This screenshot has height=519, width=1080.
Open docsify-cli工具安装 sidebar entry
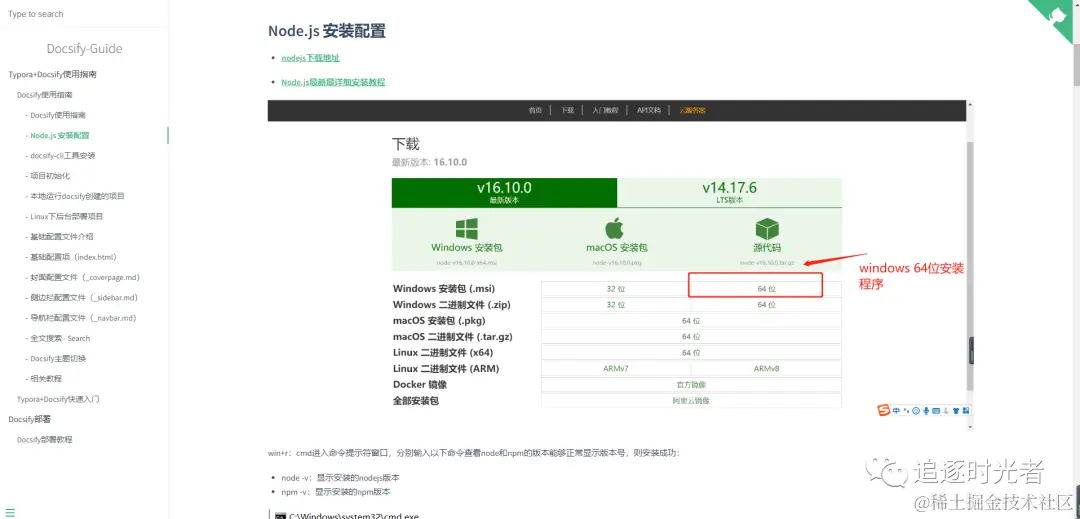click(63, 156)
